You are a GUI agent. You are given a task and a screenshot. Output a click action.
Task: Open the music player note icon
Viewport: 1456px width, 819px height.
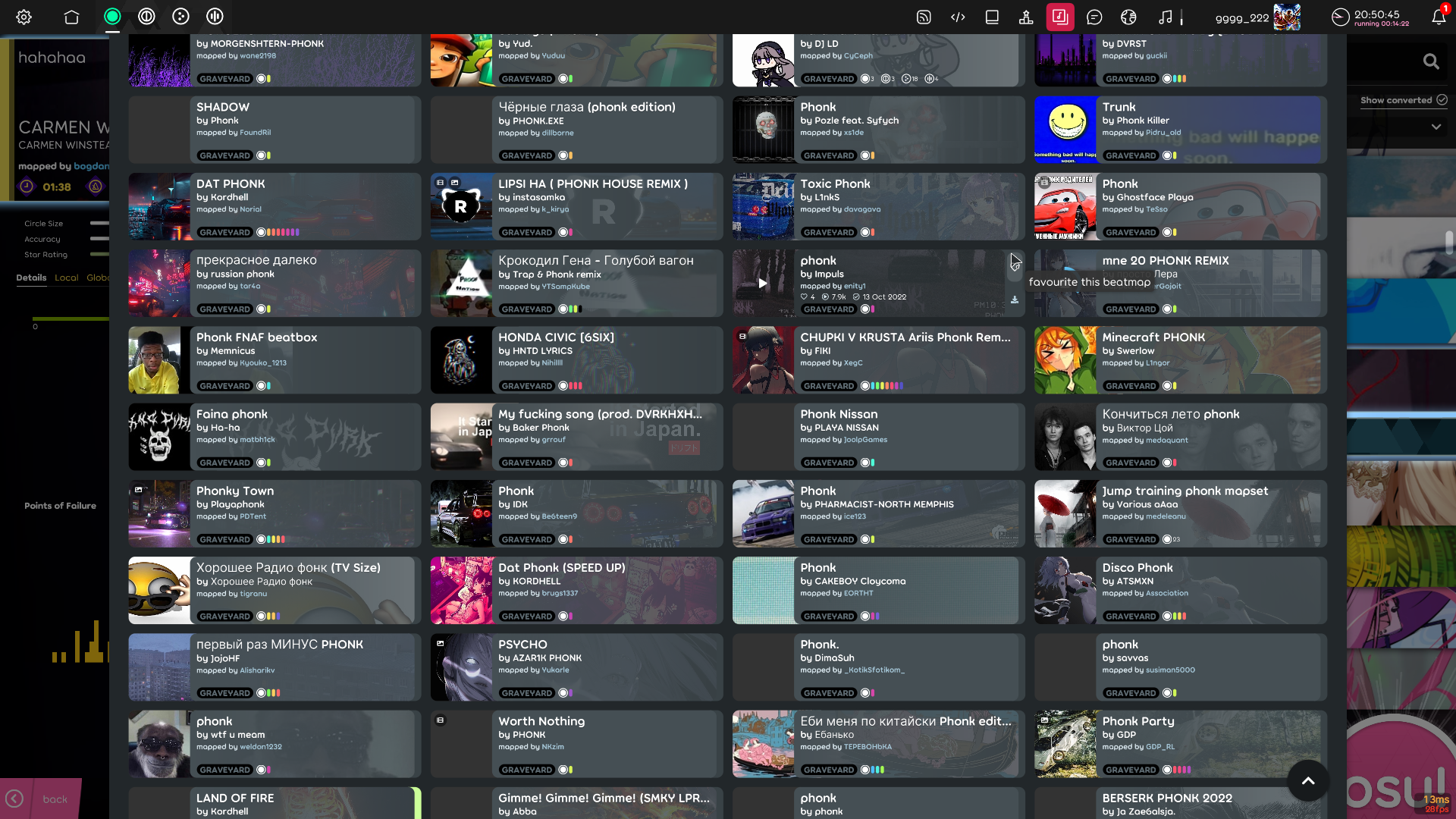1166,17
